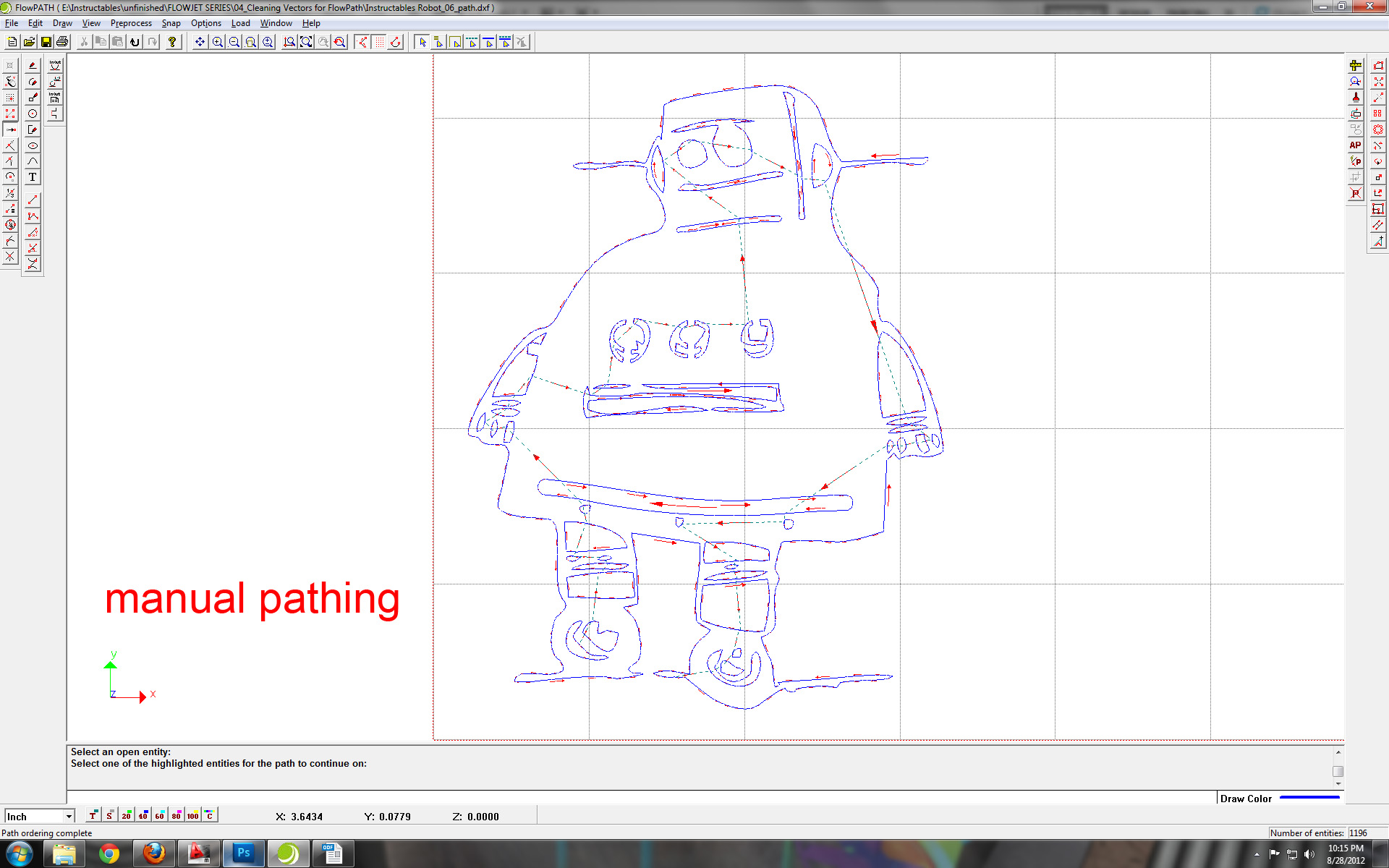Create a new file with the New icon
This screenshot has width=1389, height=868.
(12, 41)
